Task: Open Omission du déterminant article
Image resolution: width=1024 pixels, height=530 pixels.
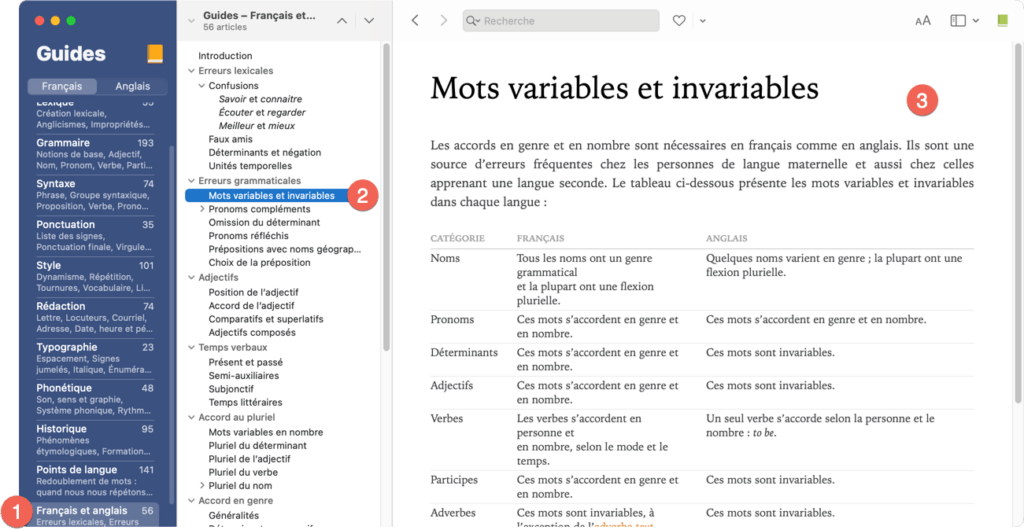Action: [264, 222]
